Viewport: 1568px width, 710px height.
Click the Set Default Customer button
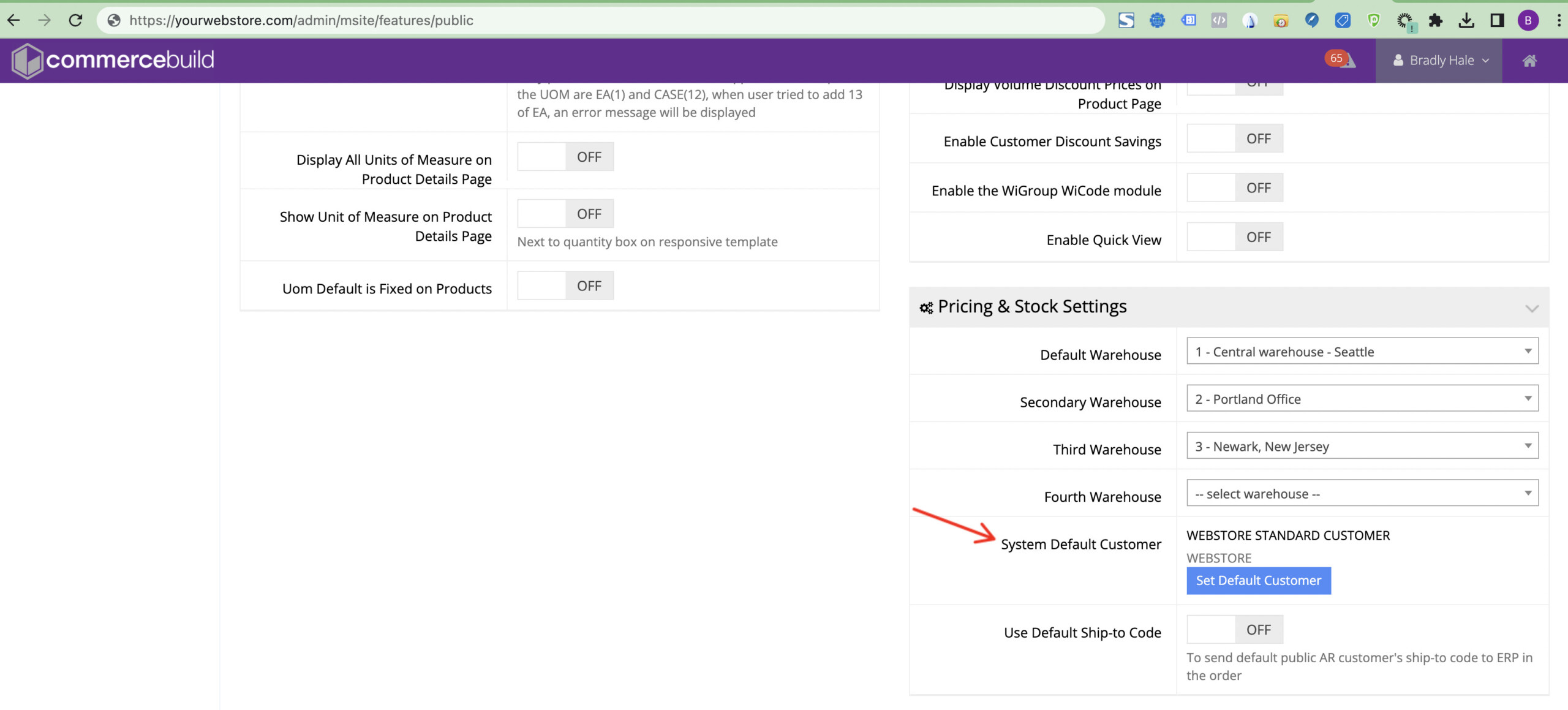[x=1258, y=581]
